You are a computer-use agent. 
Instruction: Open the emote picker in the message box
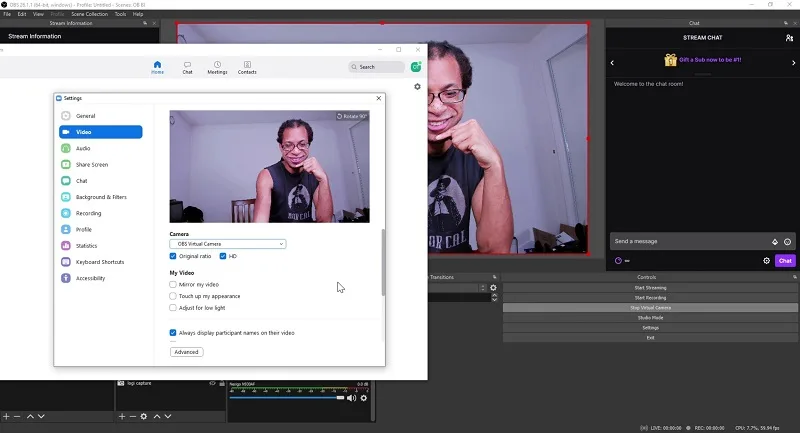(787, 242)
